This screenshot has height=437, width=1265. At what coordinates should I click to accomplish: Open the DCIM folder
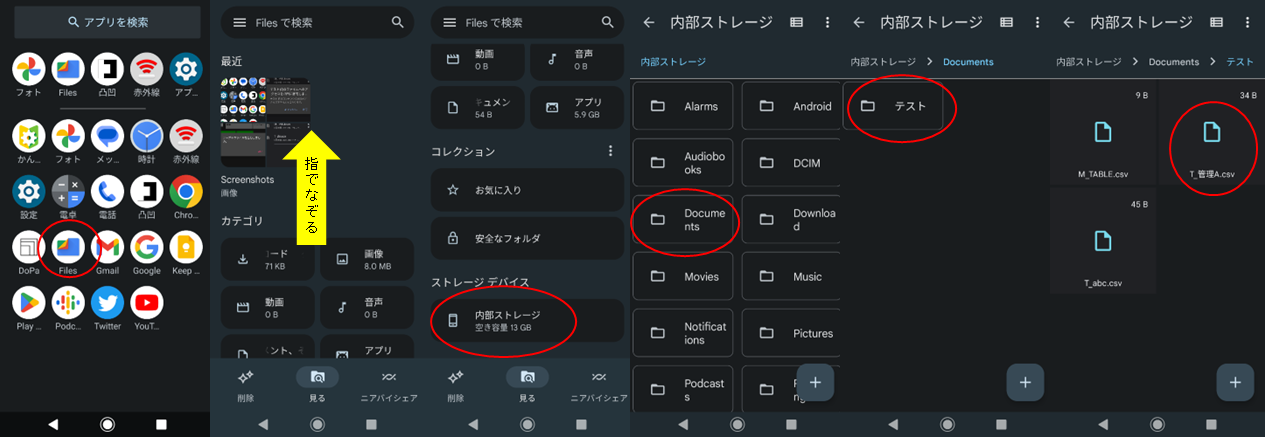794,163
